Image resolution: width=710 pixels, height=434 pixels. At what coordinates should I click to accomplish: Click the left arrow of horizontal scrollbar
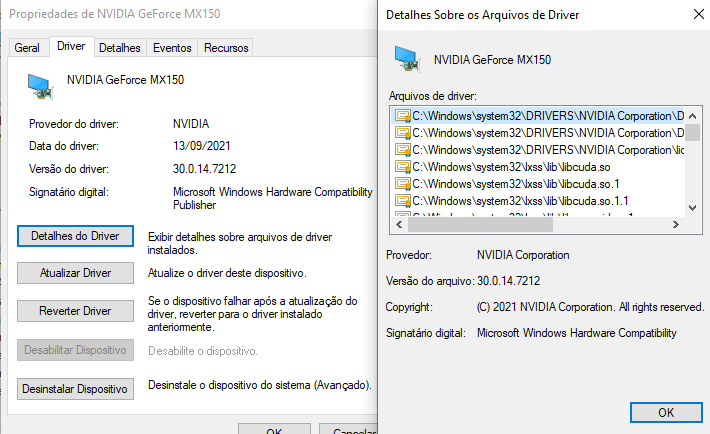coord(399,225)
